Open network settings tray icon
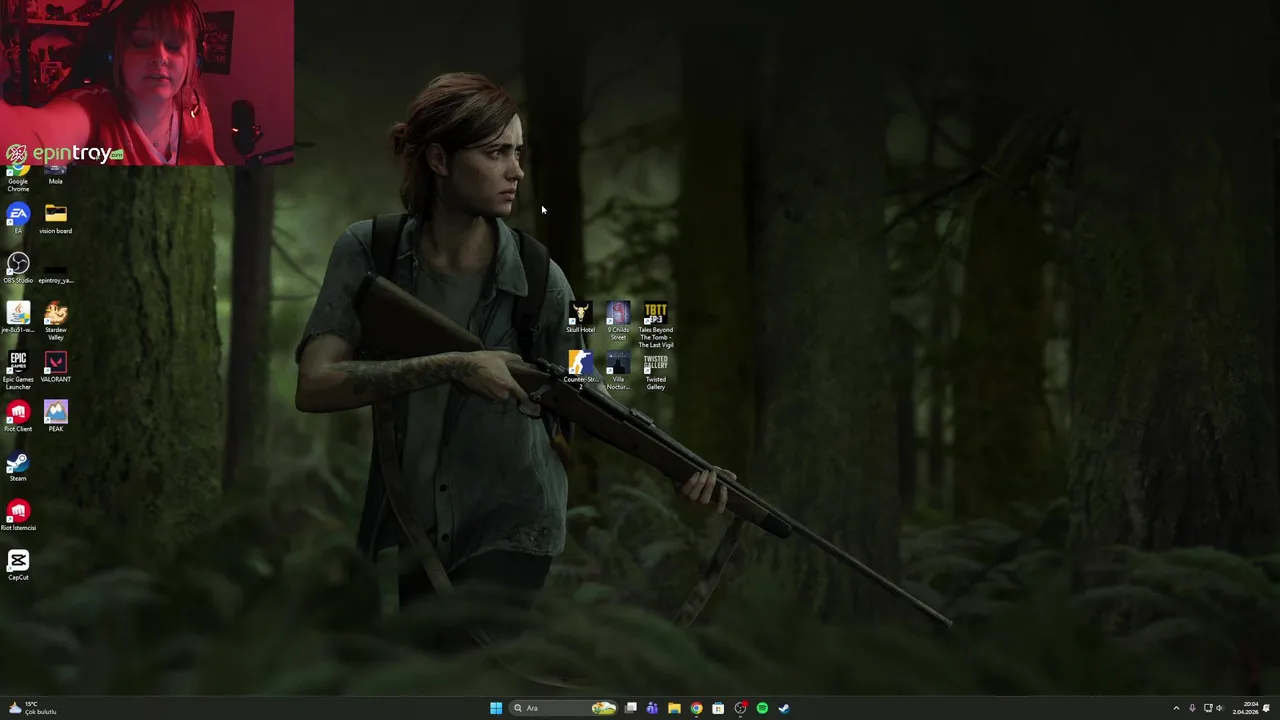This screenshot has width=1280, height=720. pos(1208,708)
